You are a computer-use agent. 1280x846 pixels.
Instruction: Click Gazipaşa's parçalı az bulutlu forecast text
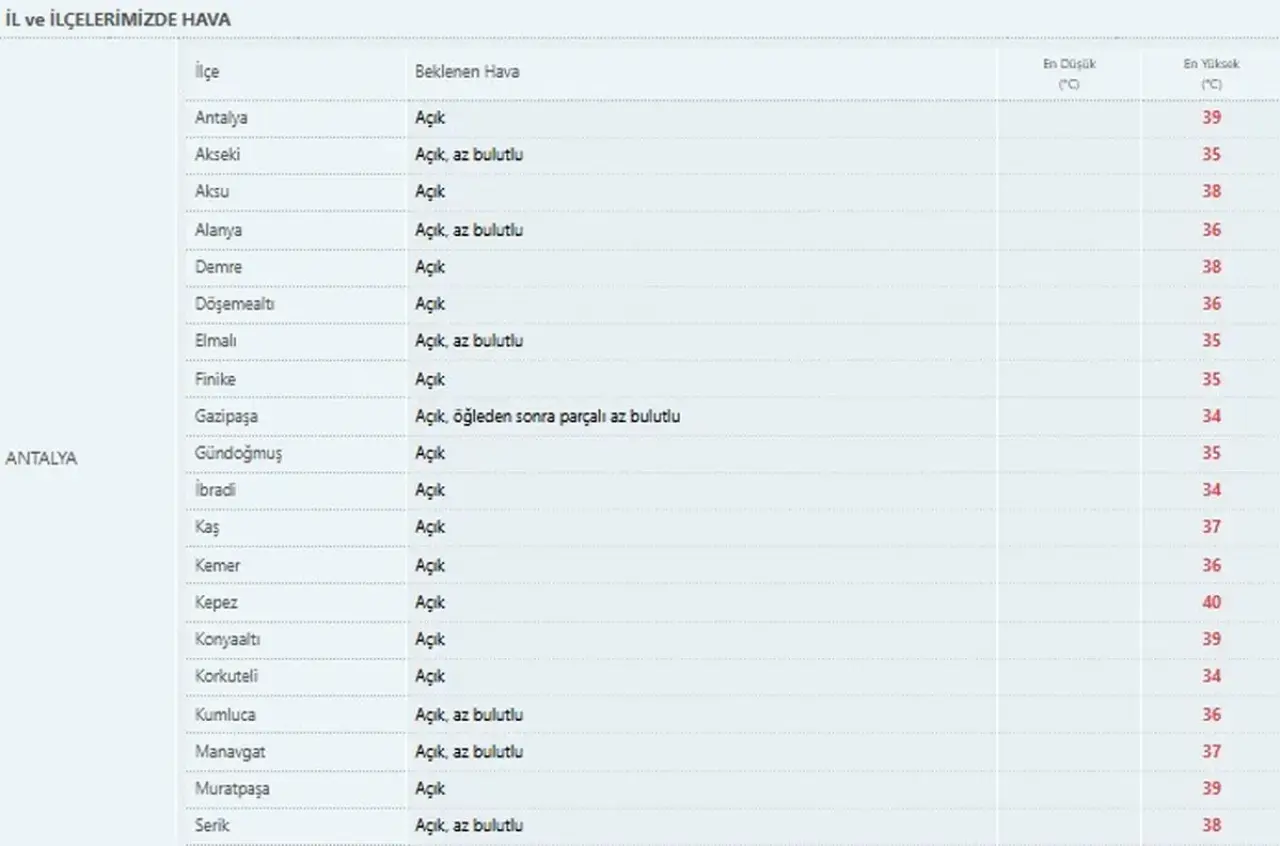[x=611, y=416]
